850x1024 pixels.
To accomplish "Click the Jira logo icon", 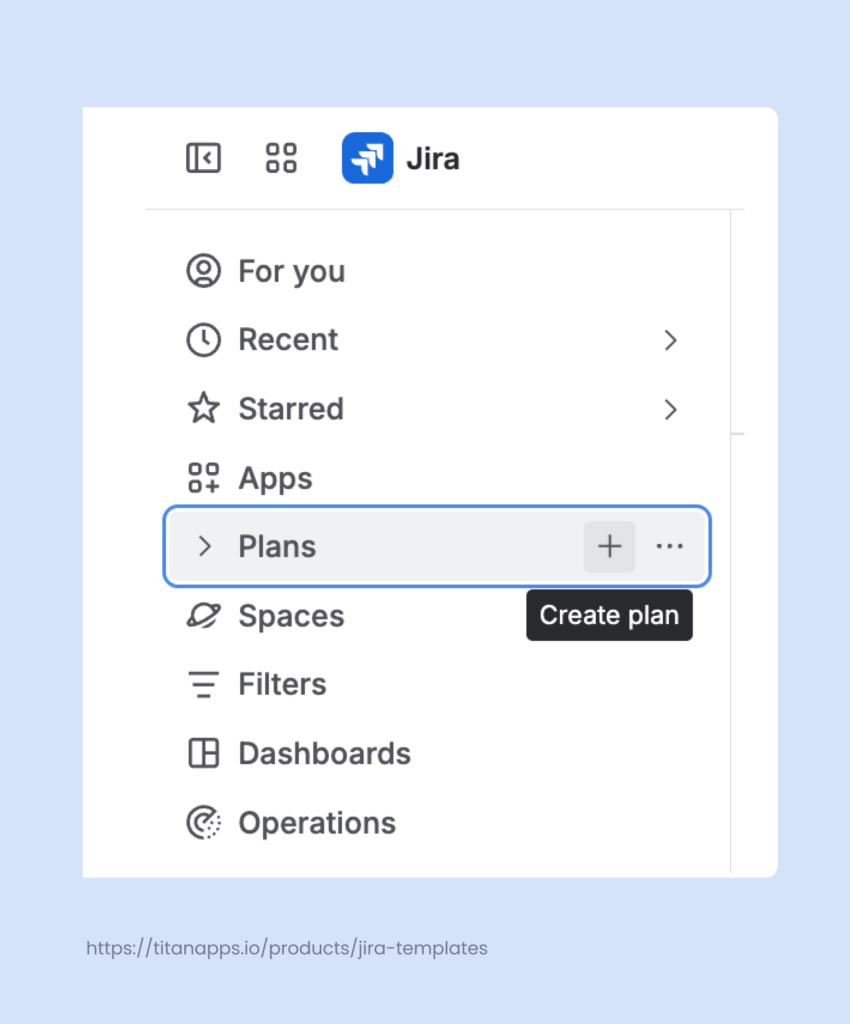I will pyautogui.click(x=367, y=157).
